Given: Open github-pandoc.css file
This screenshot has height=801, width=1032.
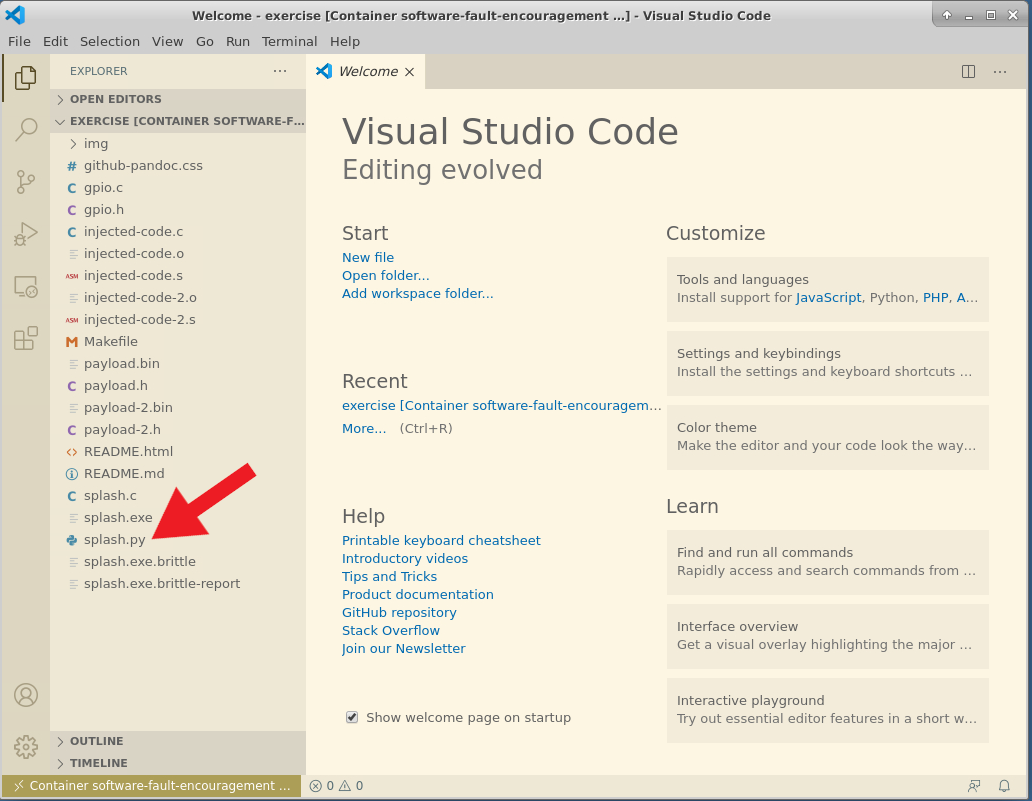Looking at the screenshot, I should click(178, 165).
